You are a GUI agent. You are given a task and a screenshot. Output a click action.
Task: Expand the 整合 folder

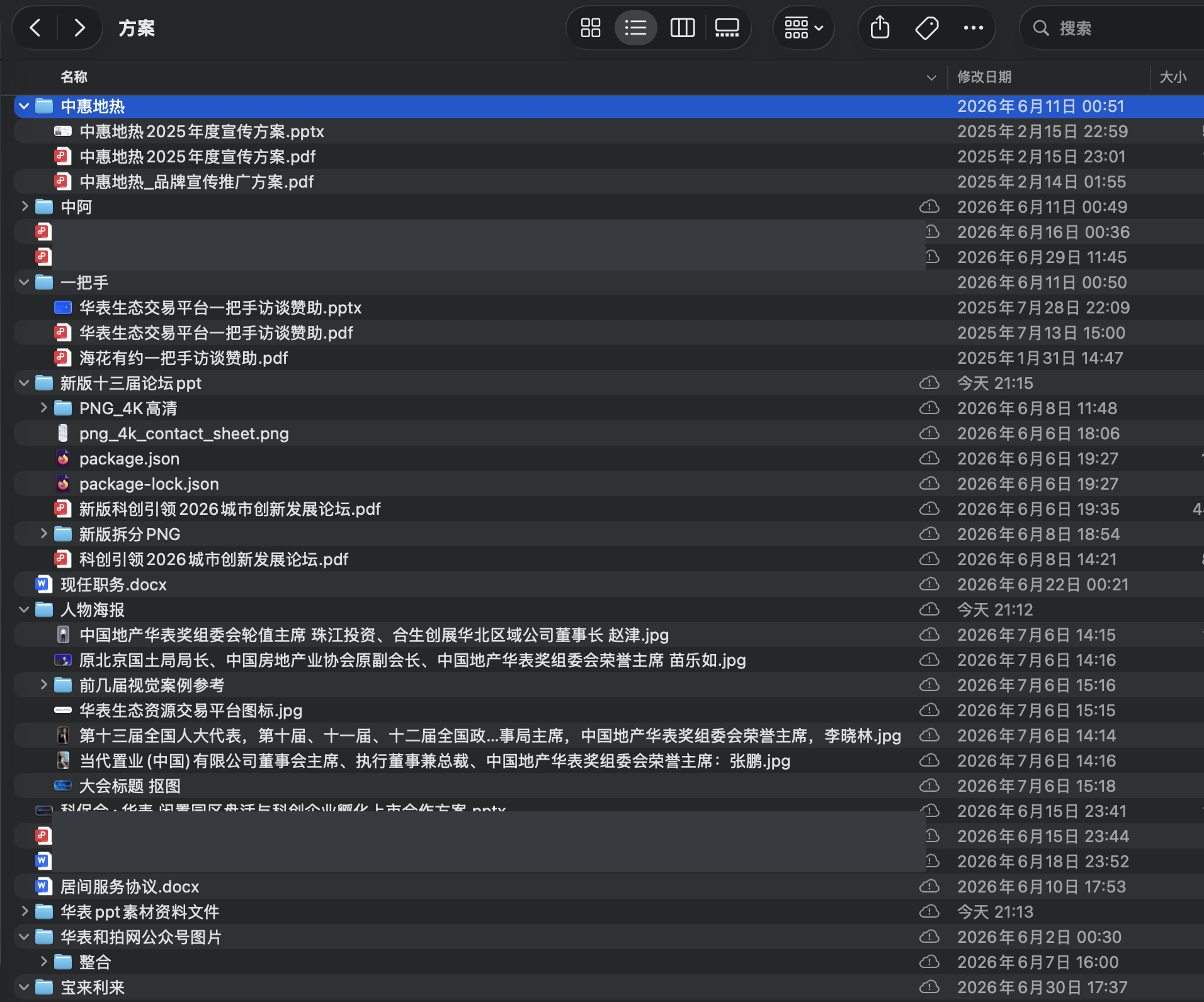tap(43, 962)
